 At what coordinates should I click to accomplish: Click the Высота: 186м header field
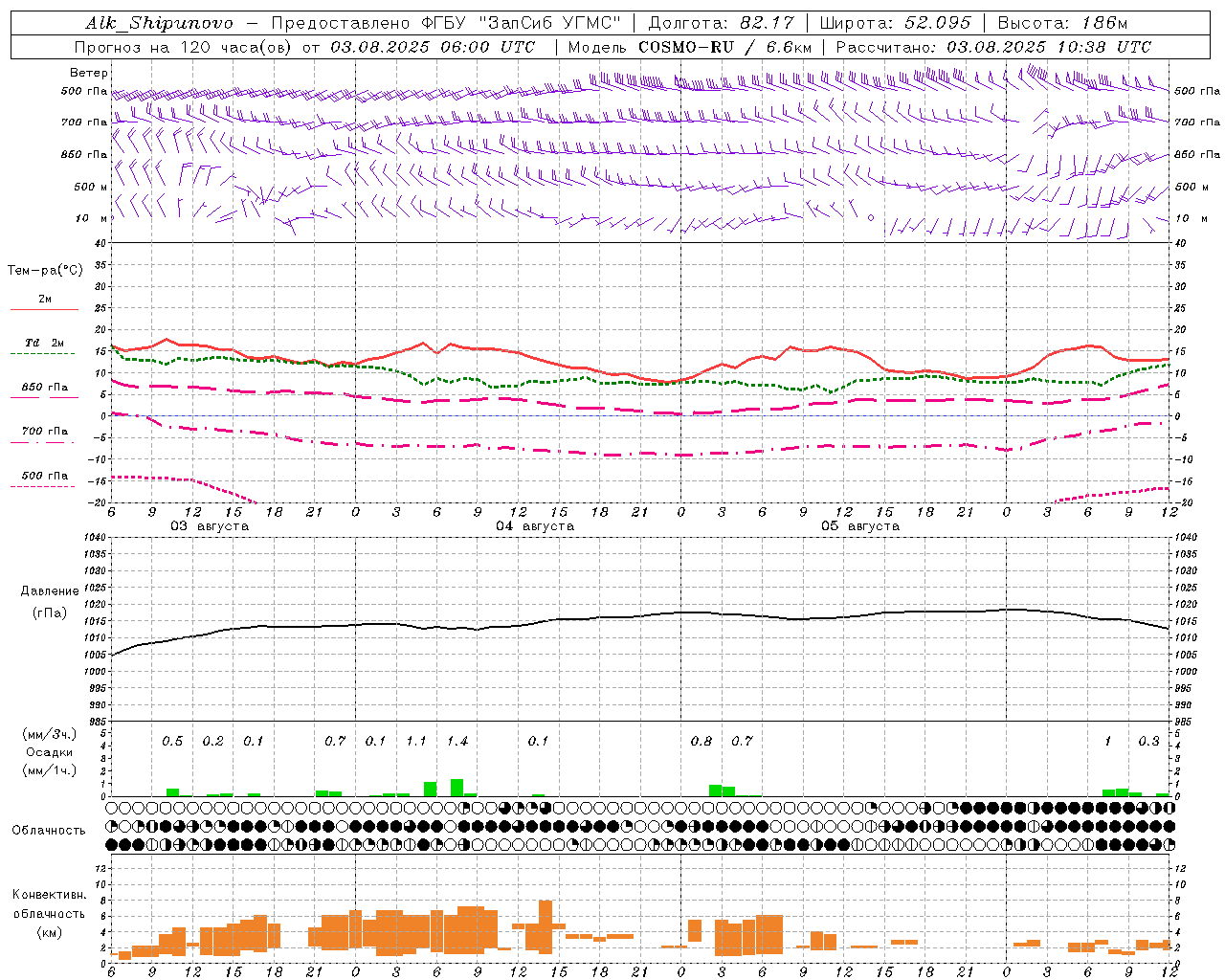(x=1062, y=23)
